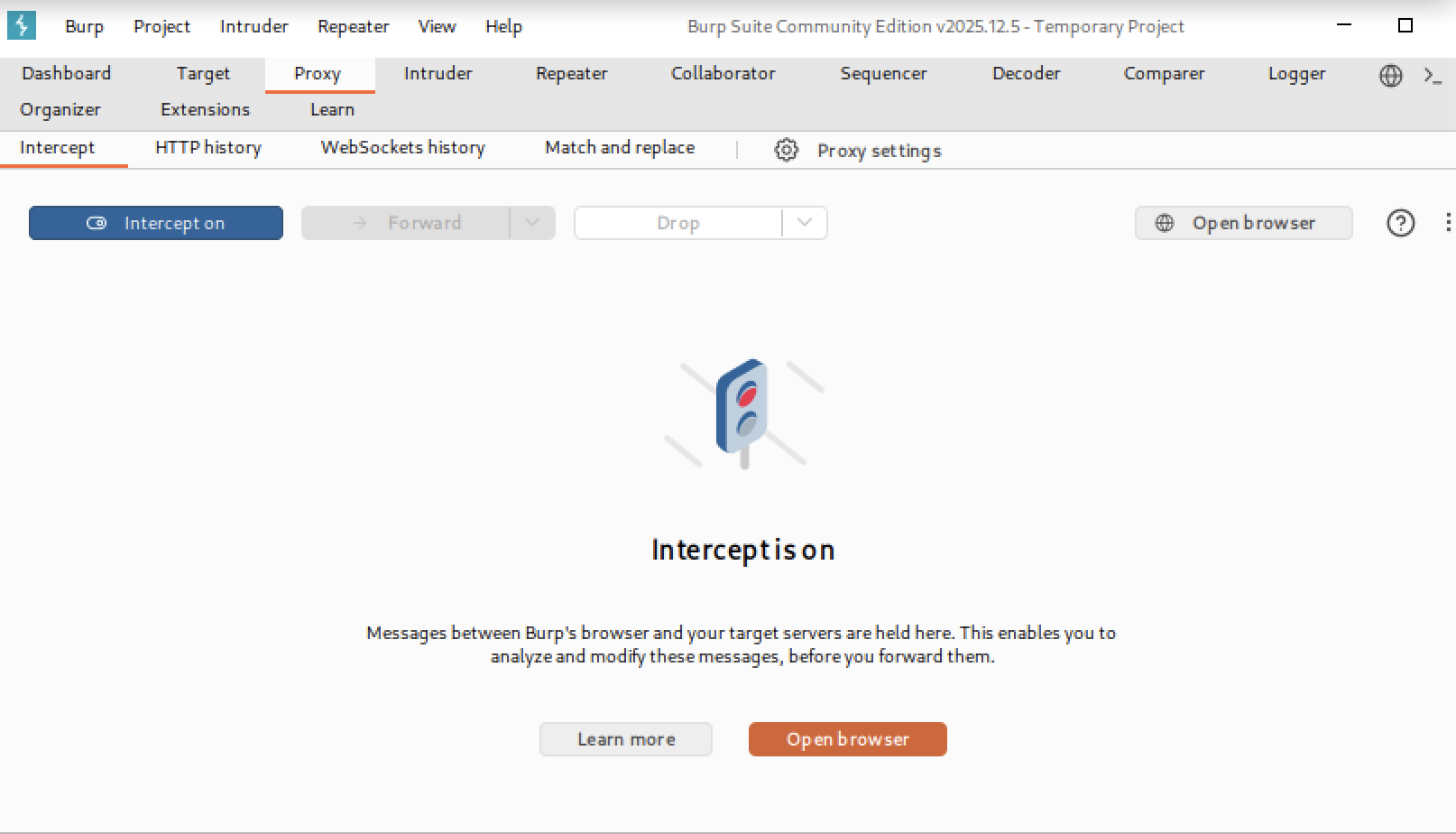Open the terminal prompt icon in tab bar
The width and height of the screenshot is (1456, 834).
point(1432,75)
